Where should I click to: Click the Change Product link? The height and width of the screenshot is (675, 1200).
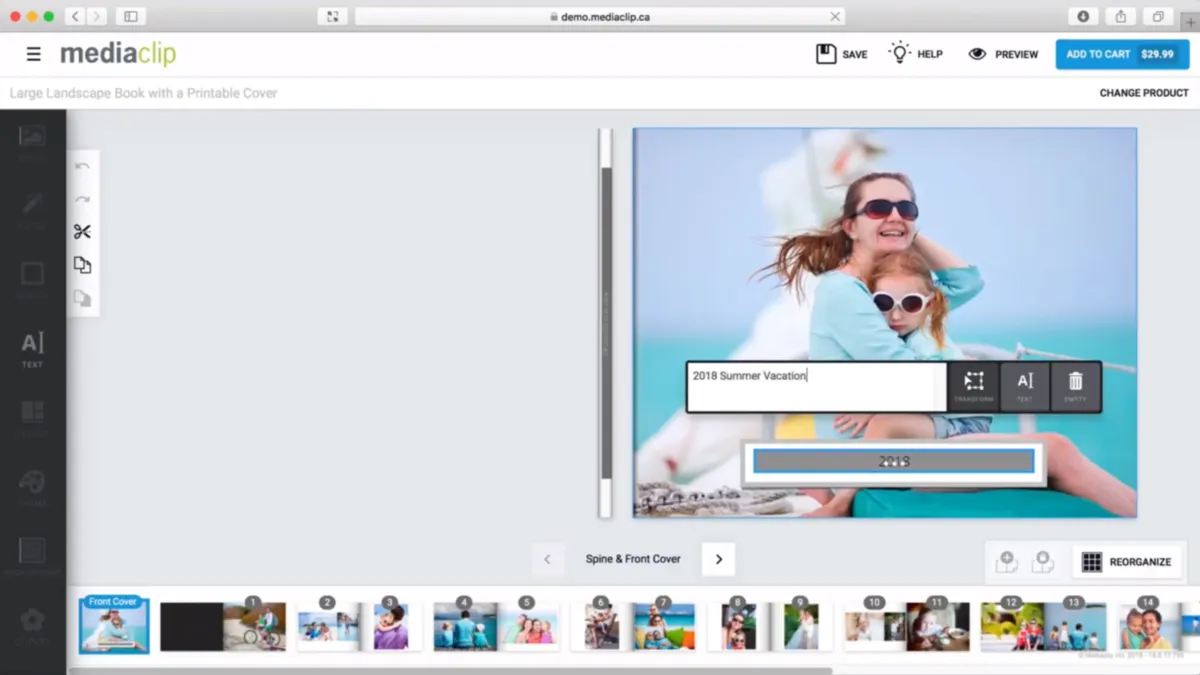pos(1144,93)
